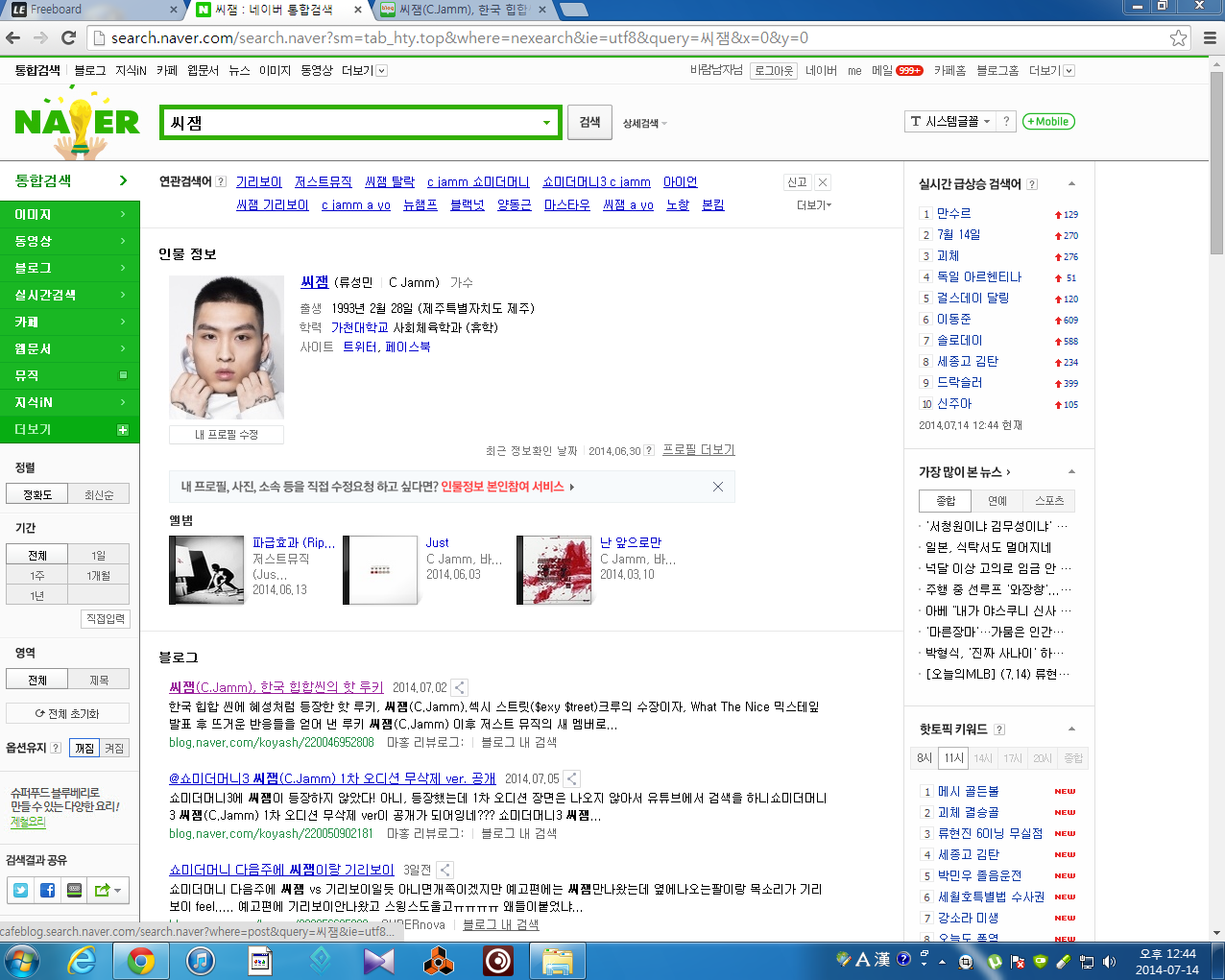Share search results on Facebook
Image resolution: width=1225 pixels, height=980 pixels.
point(47,890)
